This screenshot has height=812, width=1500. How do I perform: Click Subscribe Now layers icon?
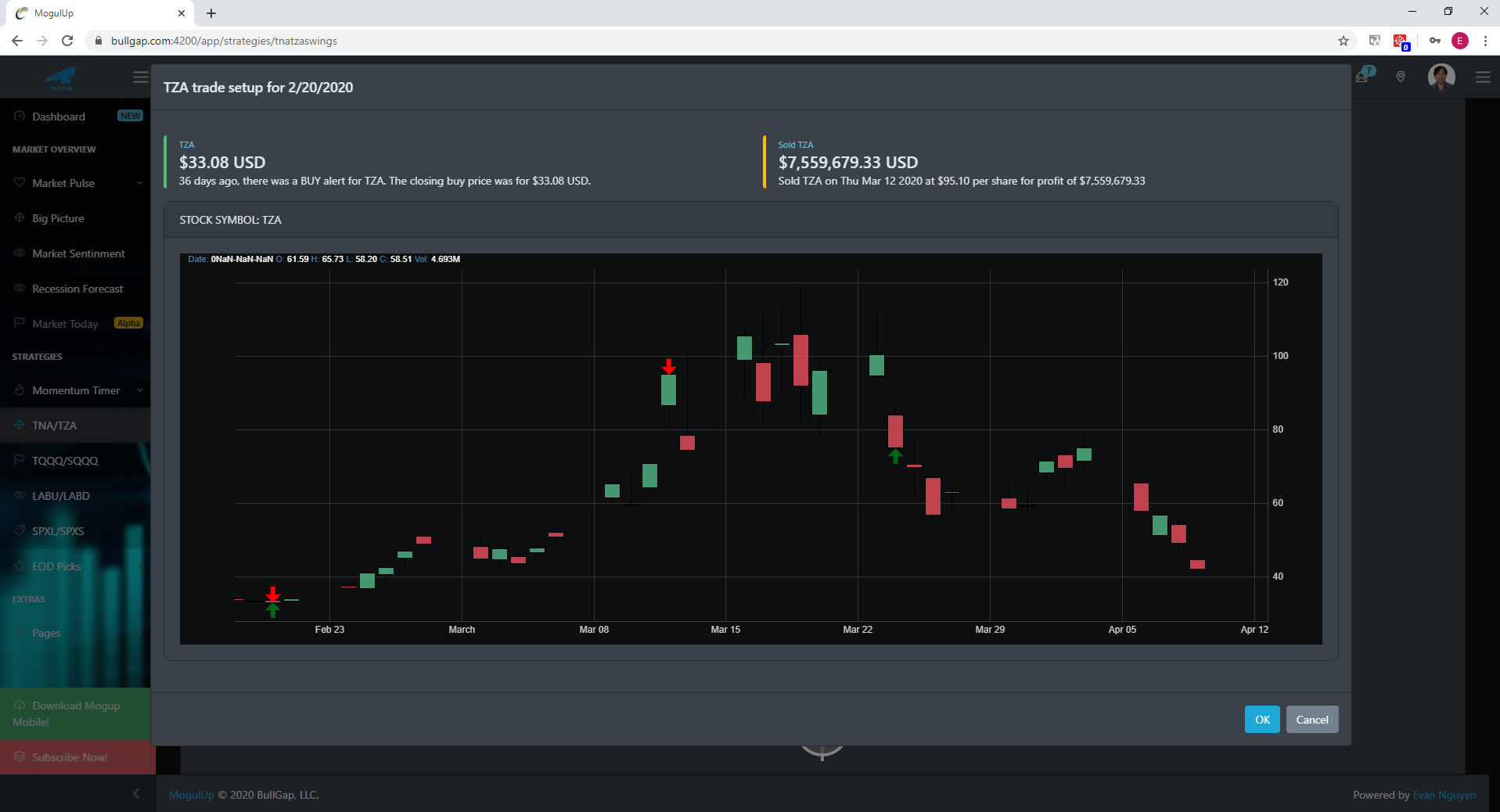(20, 756)
